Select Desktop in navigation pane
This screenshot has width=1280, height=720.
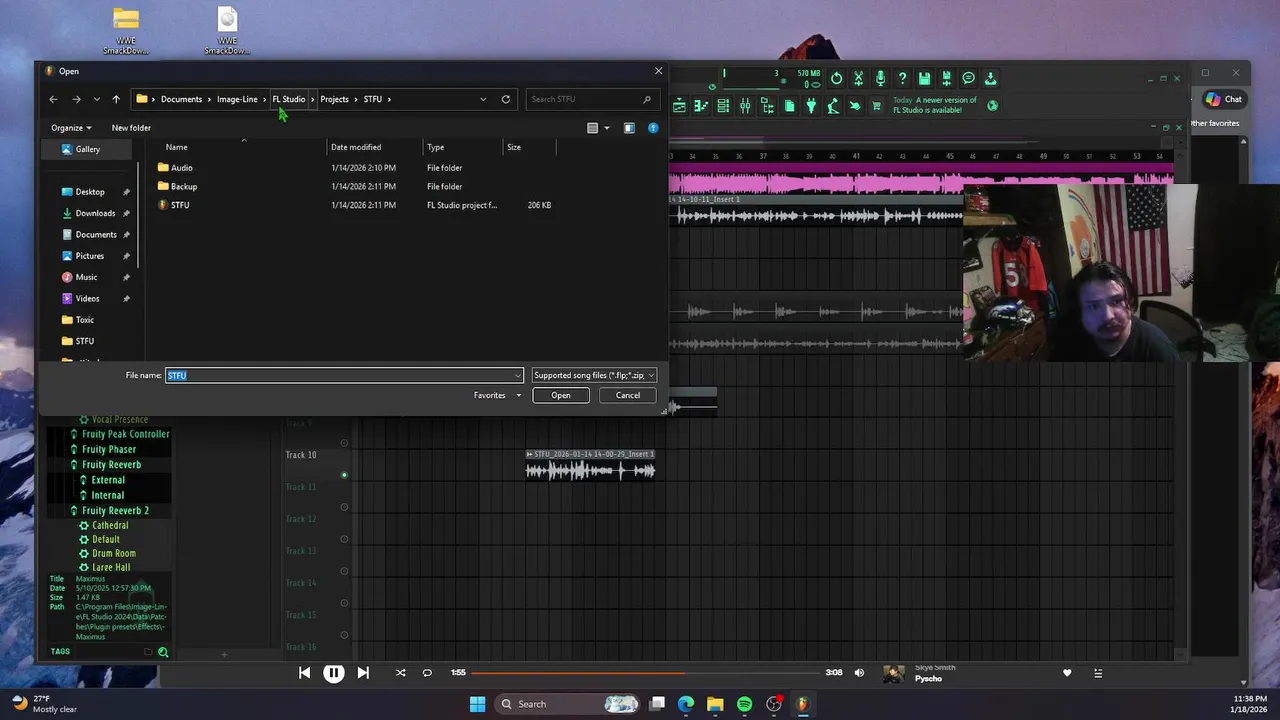click(90, 192)
